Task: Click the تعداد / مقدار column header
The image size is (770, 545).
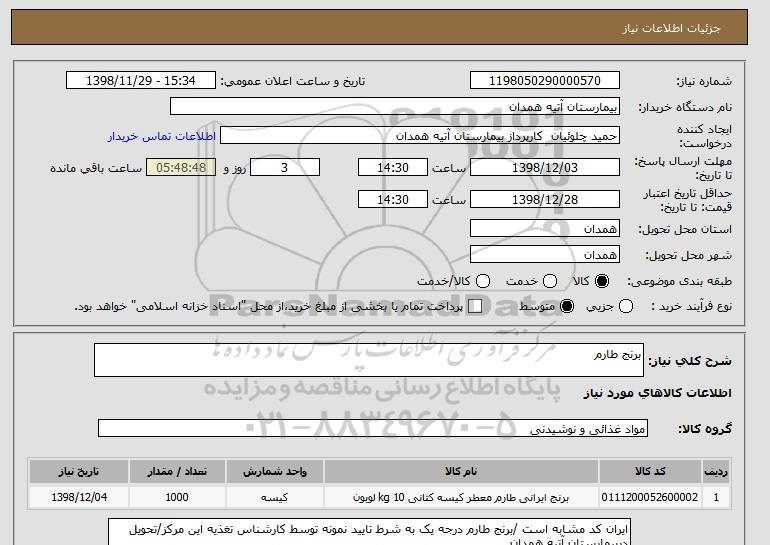Action: pyautogui.click(x=177, y=471)
